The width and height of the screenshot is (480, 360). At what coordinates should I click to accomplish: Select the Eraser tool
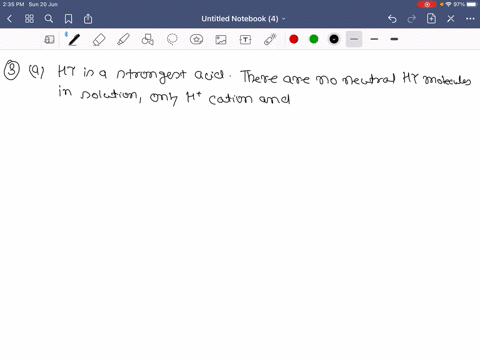point(99,40)
